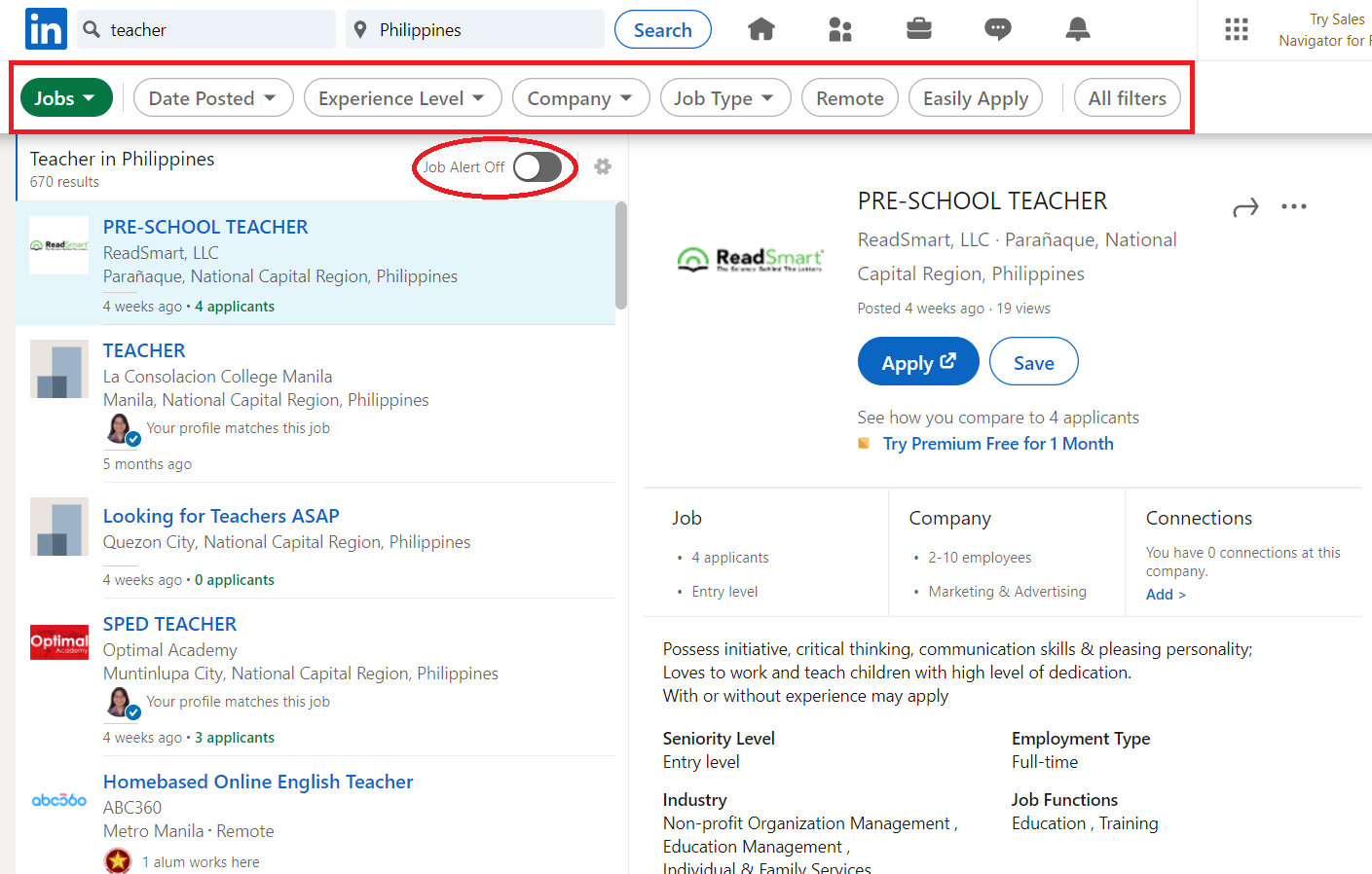The height and width of the screenshot is (874, 1372).
Task: Open the Jobs briefcase icon
Action: 919,29
